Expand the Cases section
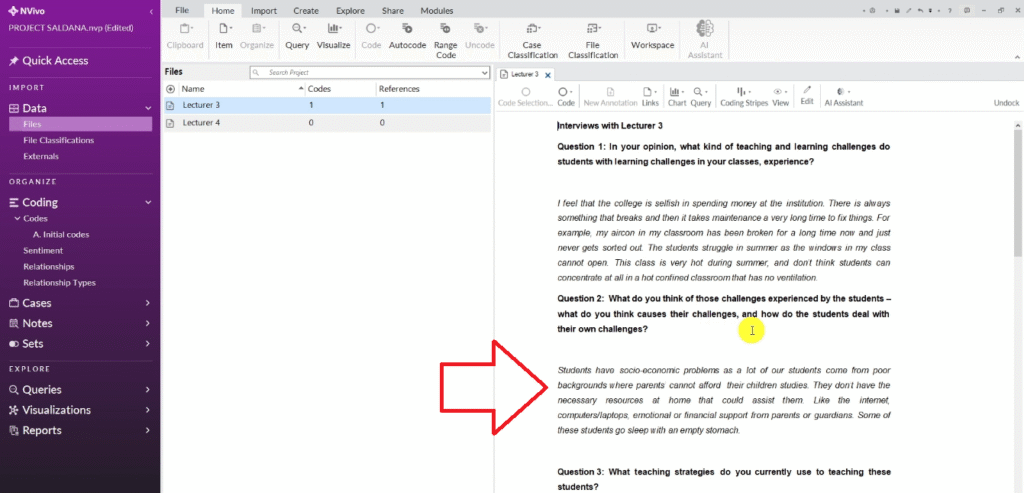 (147, 303)
